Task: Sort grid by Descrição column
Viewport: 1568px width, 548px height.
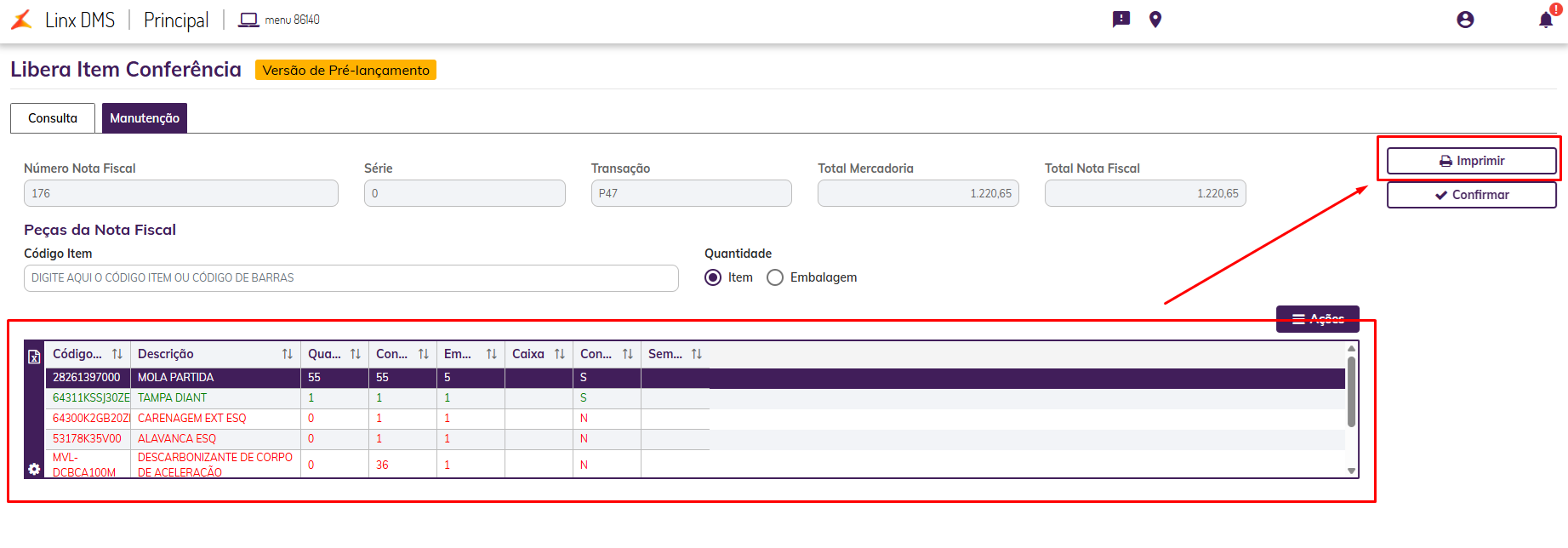Action: point(288,354)
